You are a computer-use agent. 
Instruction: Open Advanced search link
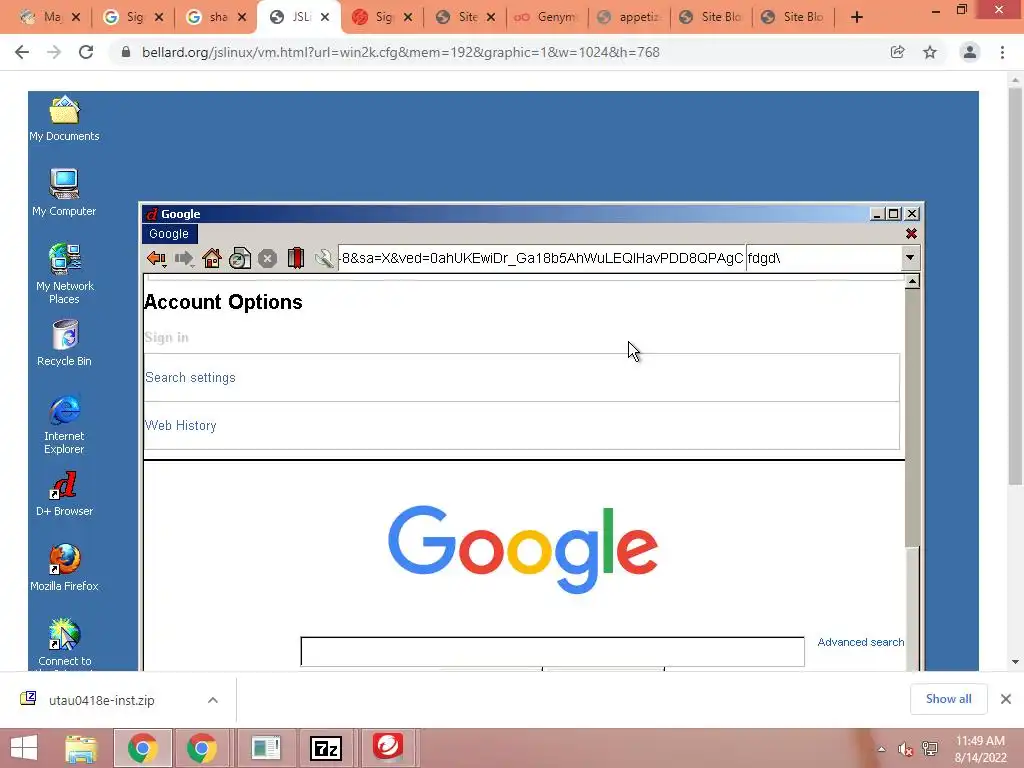click(x=861, y=642)
